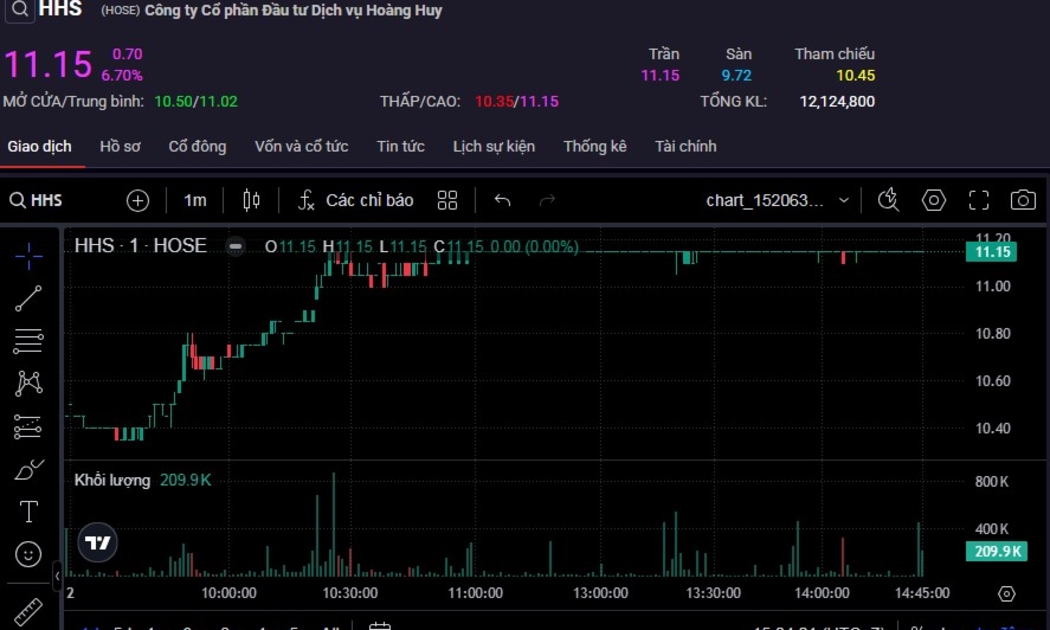Select the crosshair cursor tool
The height and width of the screenshot is (630, 1050).
tap(29, 256)
